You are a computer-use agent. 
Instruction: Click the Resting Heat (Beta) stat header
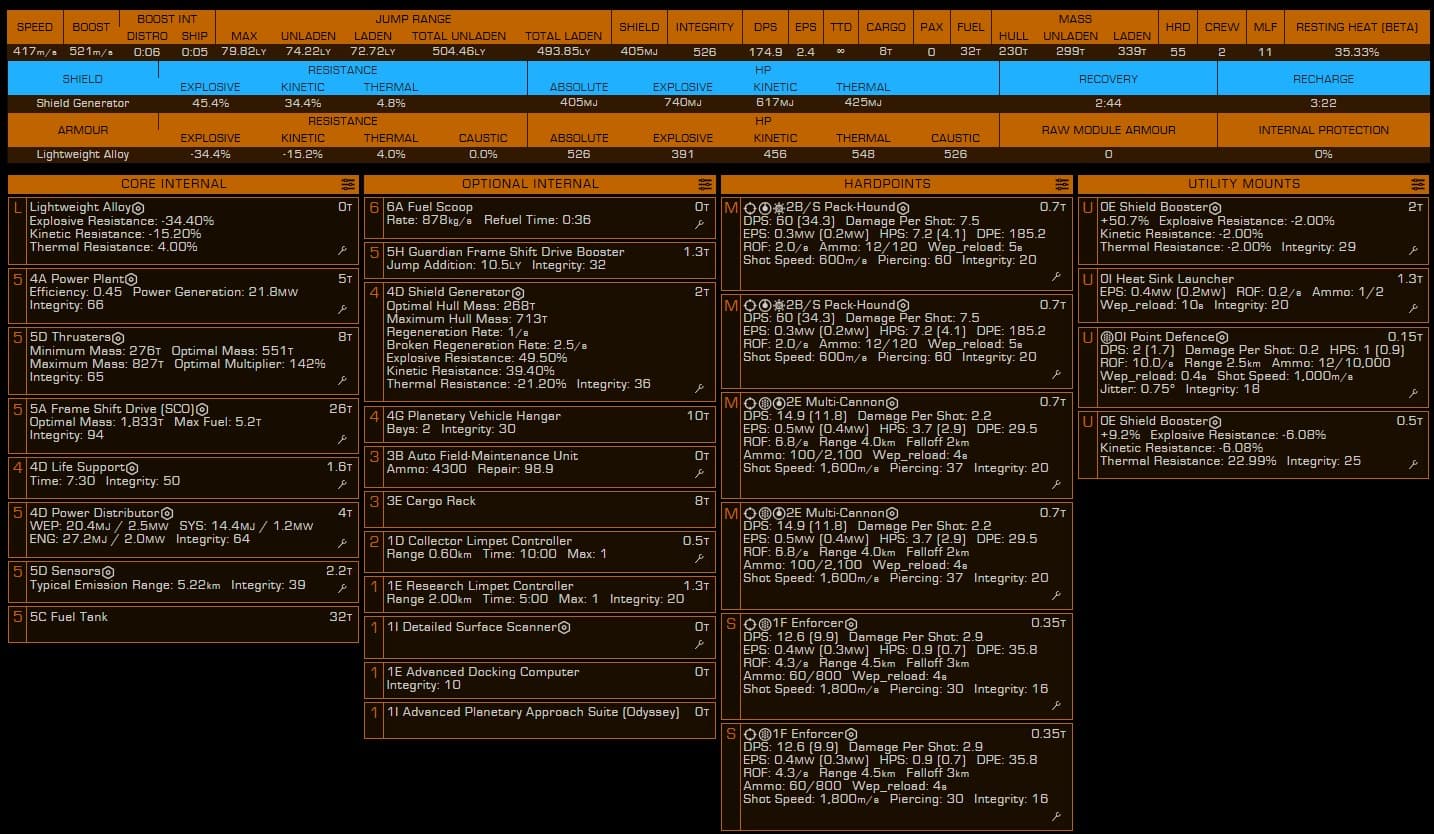pyautogui.click(x=1356, y=27)
